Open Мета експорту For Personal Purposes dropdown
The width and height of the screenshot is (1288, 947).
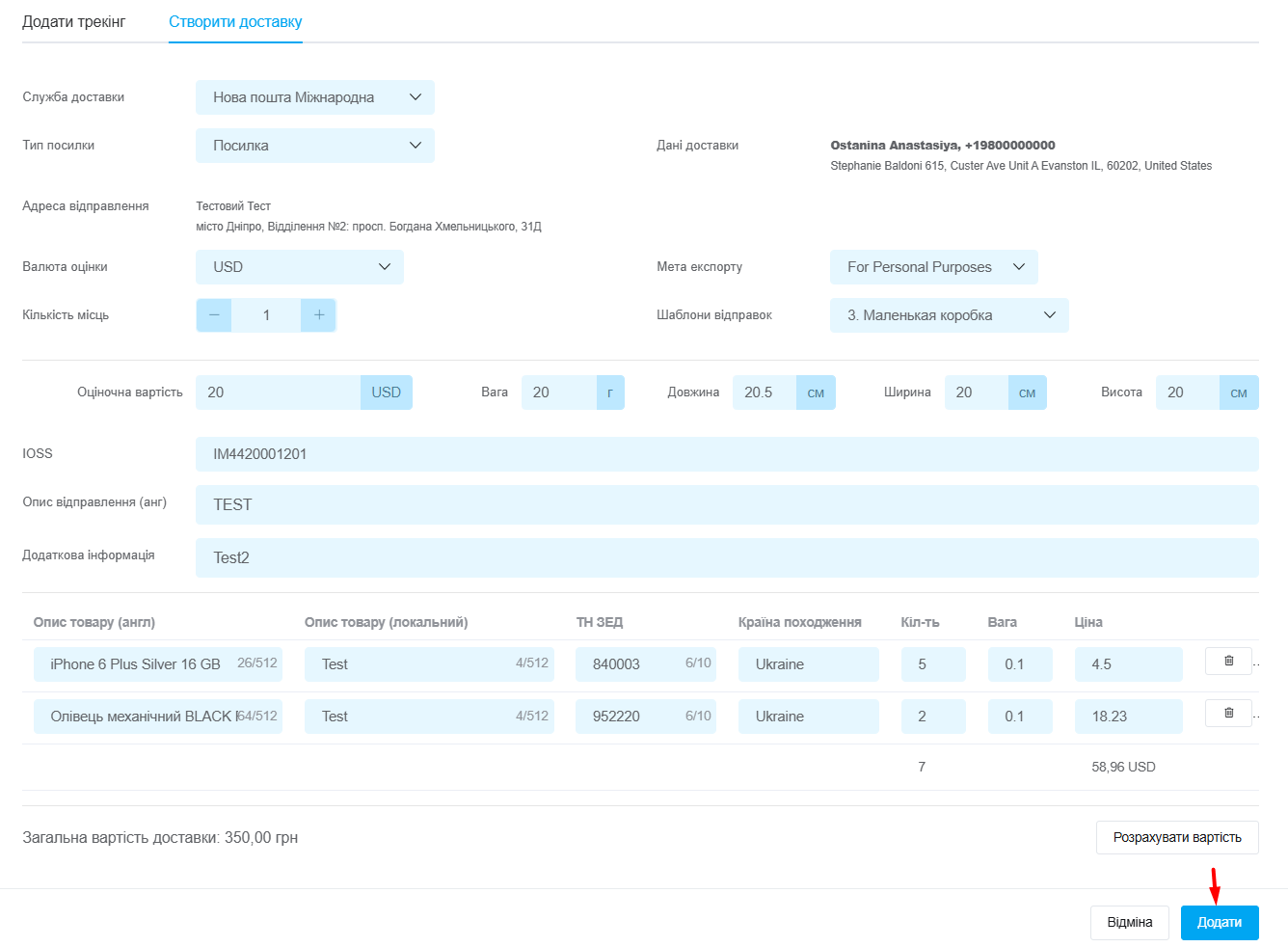click(933, 267)
